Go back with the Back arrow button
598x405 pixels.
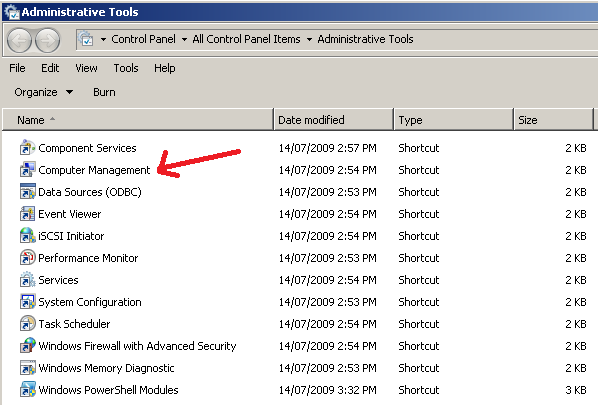(x=19, y=40)
